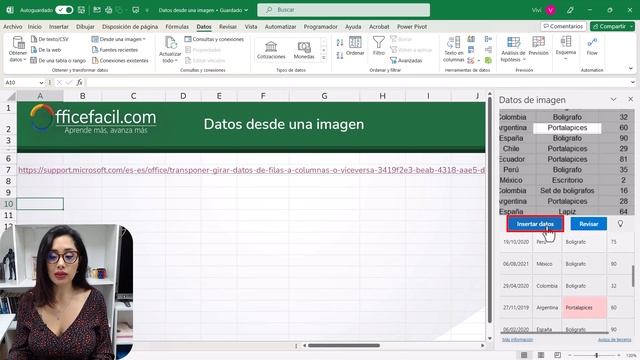Click the blue Revisar button in pane
640x360 pixels.
point(589,224)
